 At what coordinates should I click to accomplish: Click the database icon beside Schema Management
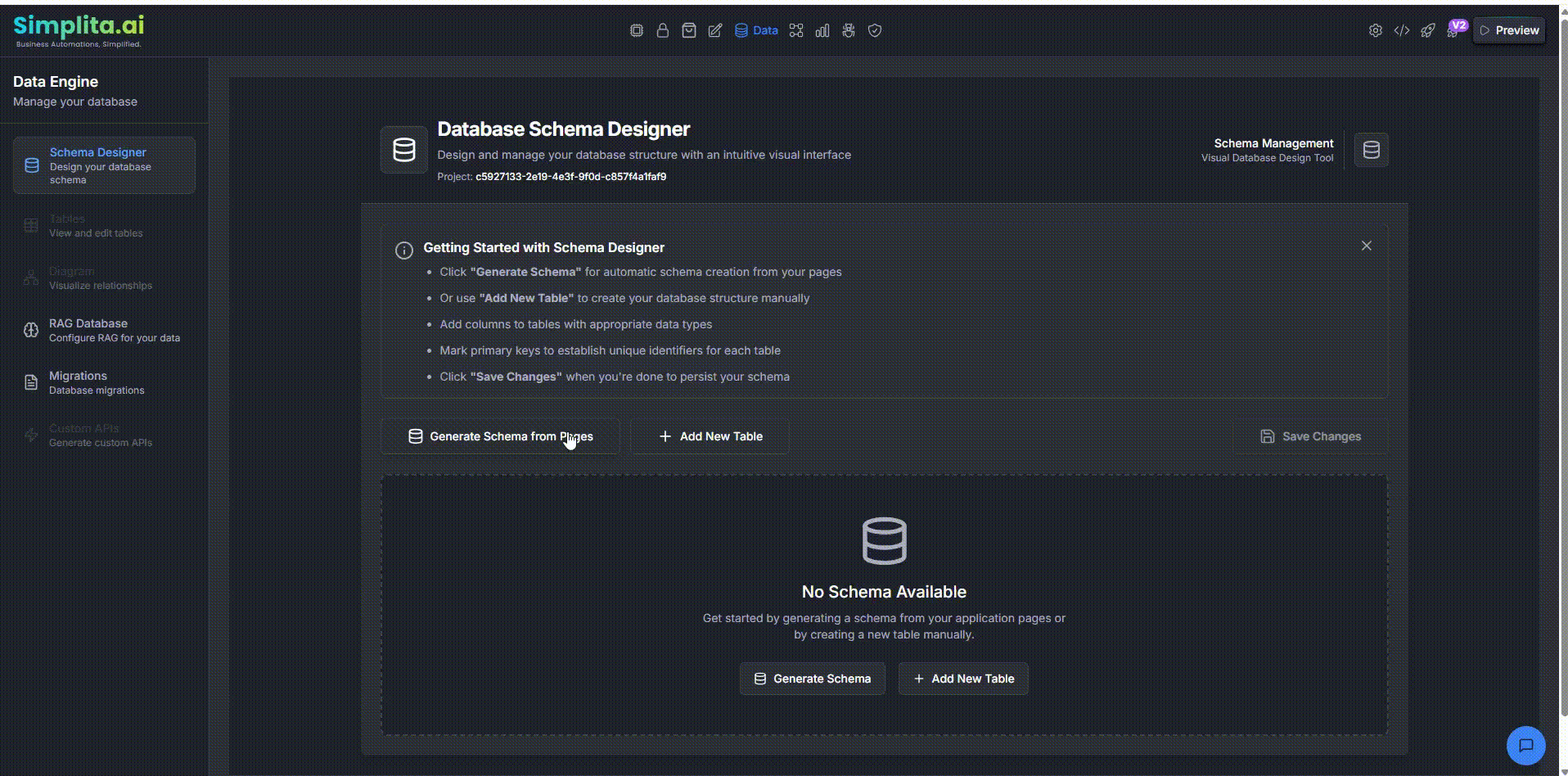[1371, 150]
